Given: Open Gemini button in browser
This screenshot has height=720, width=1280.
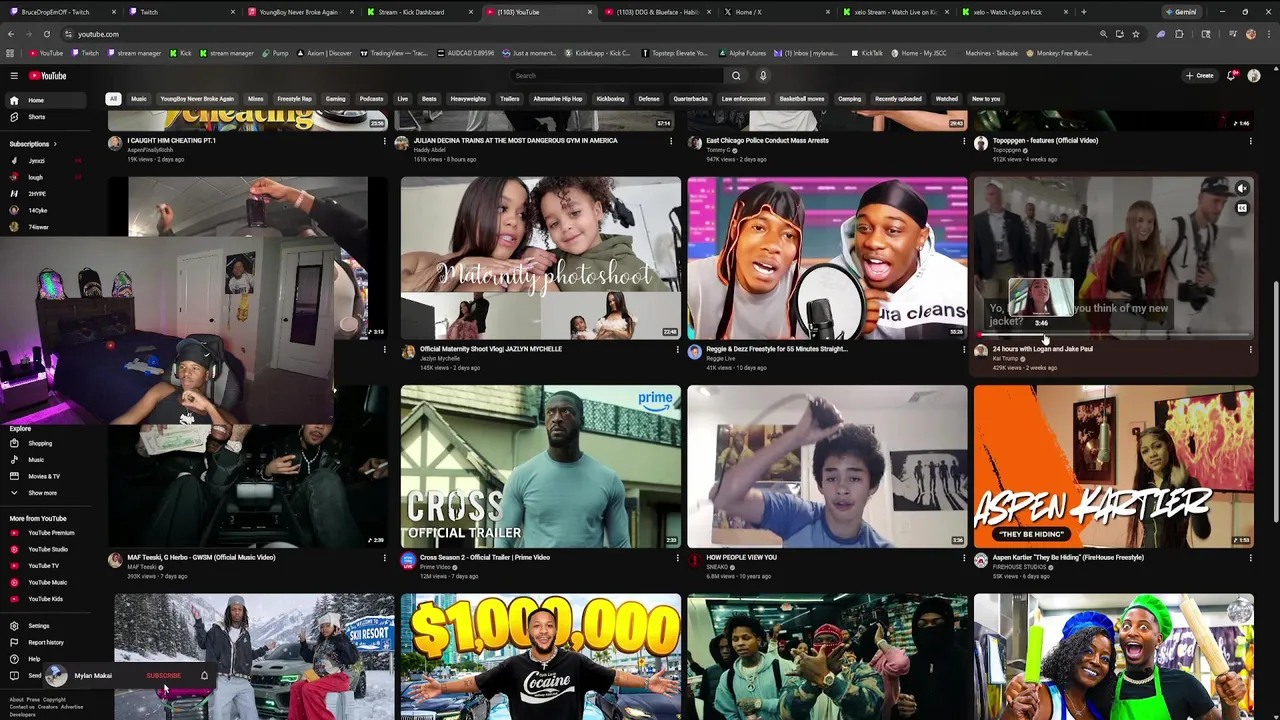Looking at the screenshot, I should tap(1181, 12).
